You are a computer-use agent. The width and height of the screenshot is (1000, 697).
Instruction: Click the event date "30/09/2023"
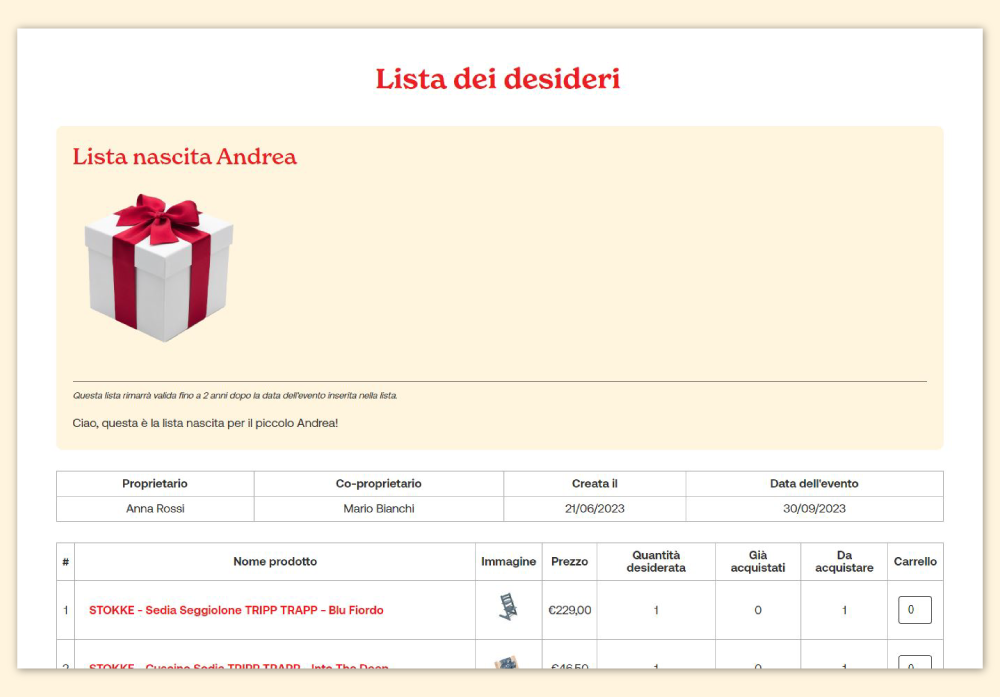tap(814, 509)
